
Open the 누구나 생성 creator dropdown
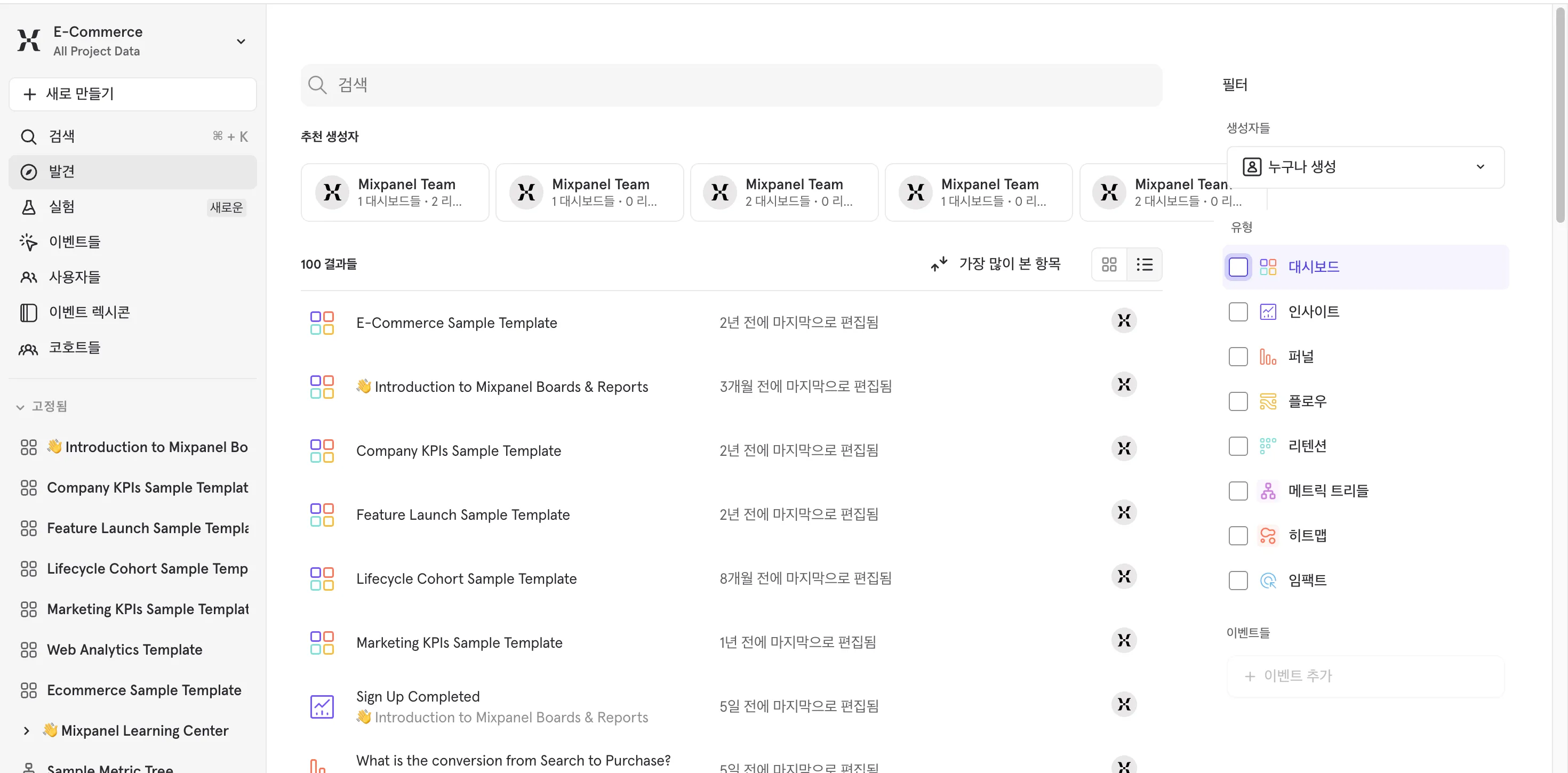click(1365, 167)
